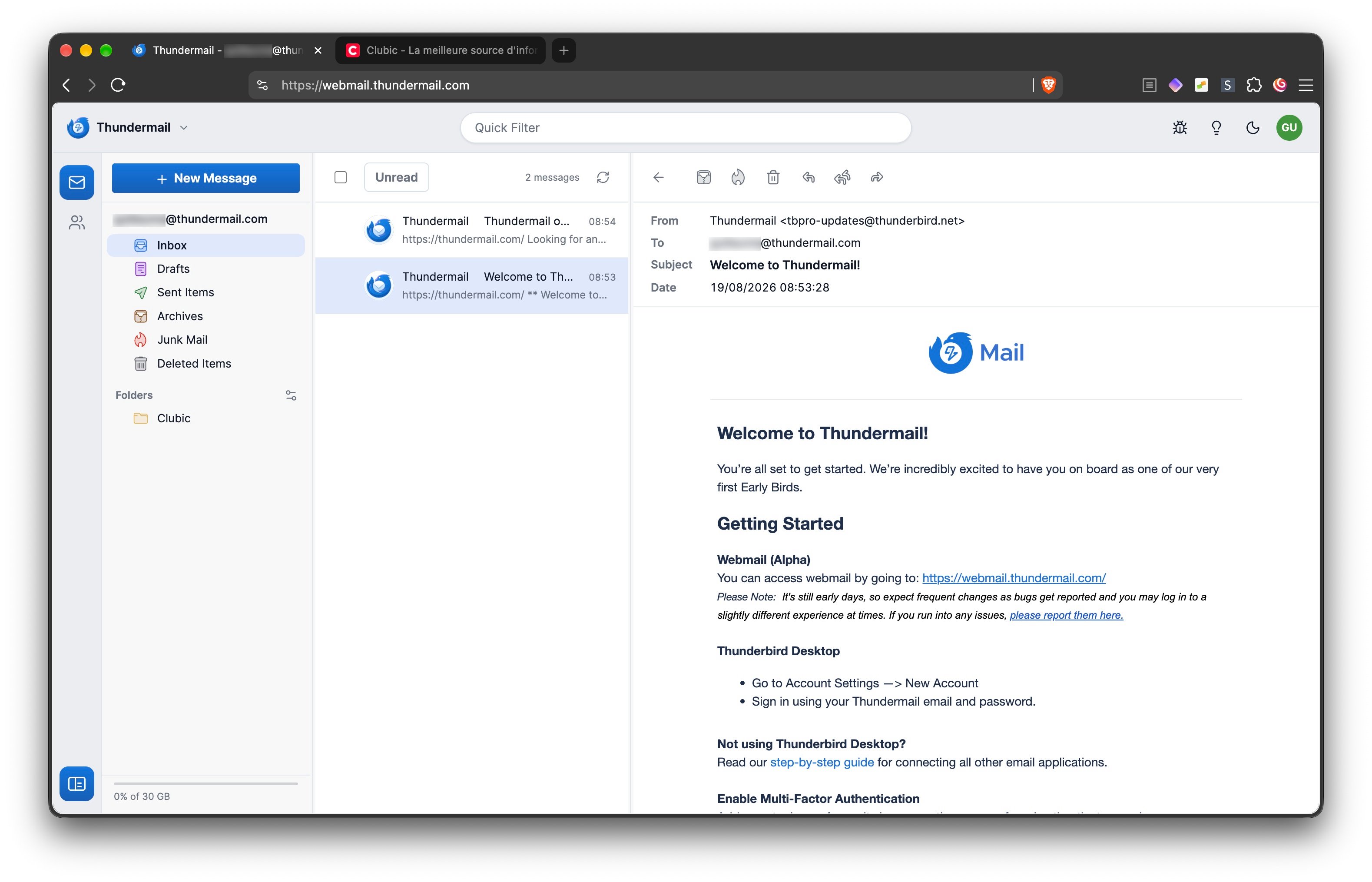Click the webmail.thundermail.com link in email
Screen dimensions: 1372x882
coord(1014,578)
